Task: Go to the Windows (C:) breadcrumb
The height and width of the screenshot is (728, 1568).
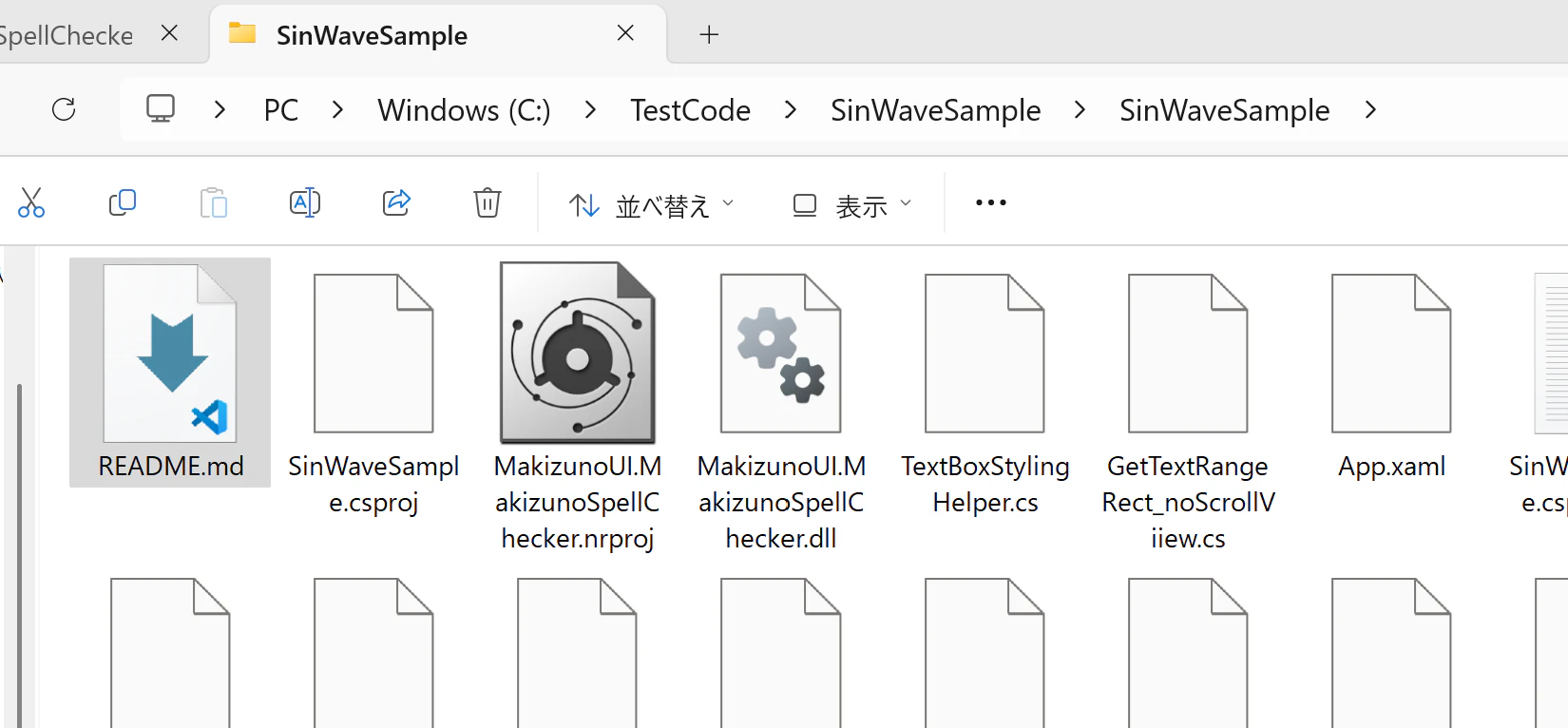Action: (464, 110)
